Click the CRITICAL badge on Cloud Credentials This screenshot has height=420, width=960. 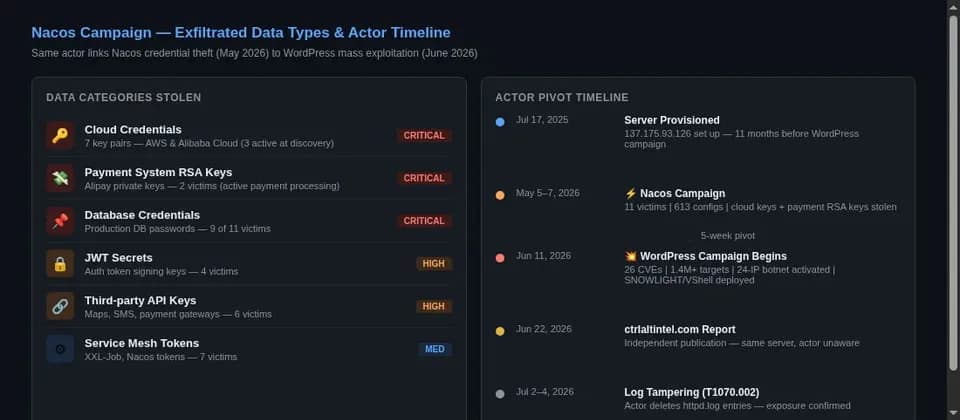click(424, 135)
